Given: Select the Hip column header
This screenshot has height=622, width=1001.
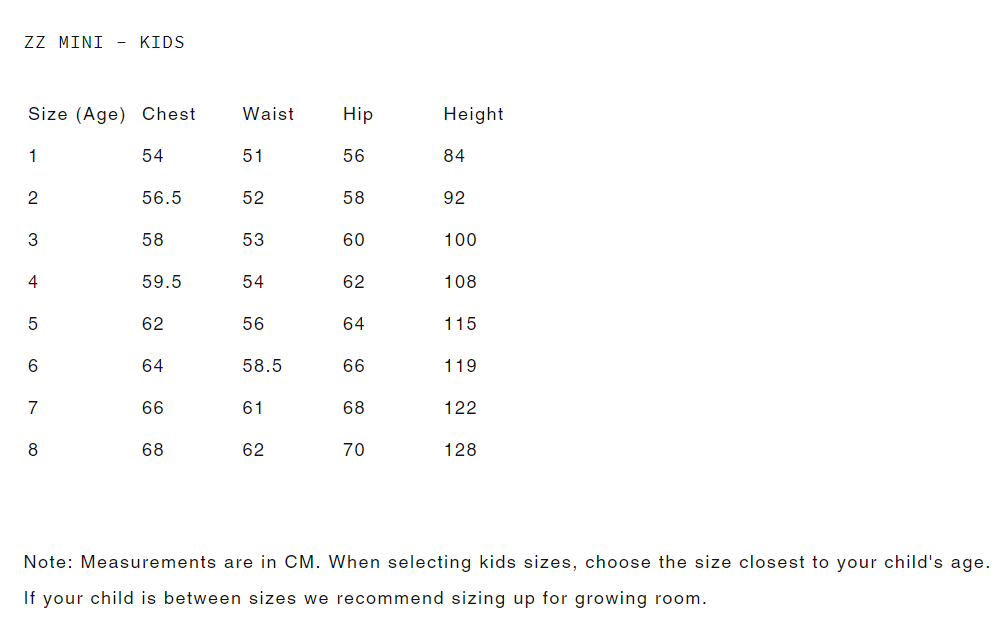Looking at the screenshot, I should [x=358, y=114].
